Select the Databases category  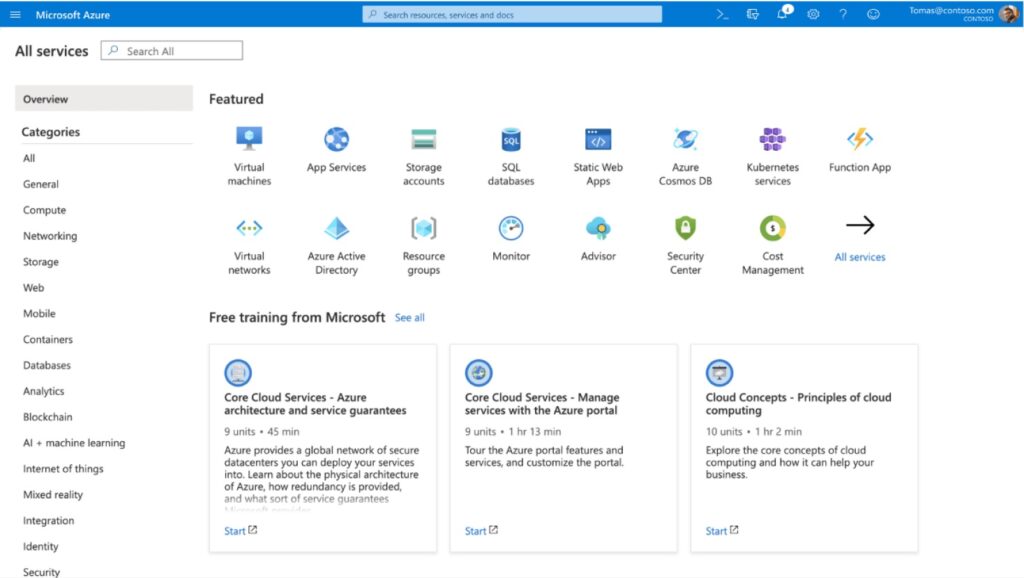tap(46, 365)
